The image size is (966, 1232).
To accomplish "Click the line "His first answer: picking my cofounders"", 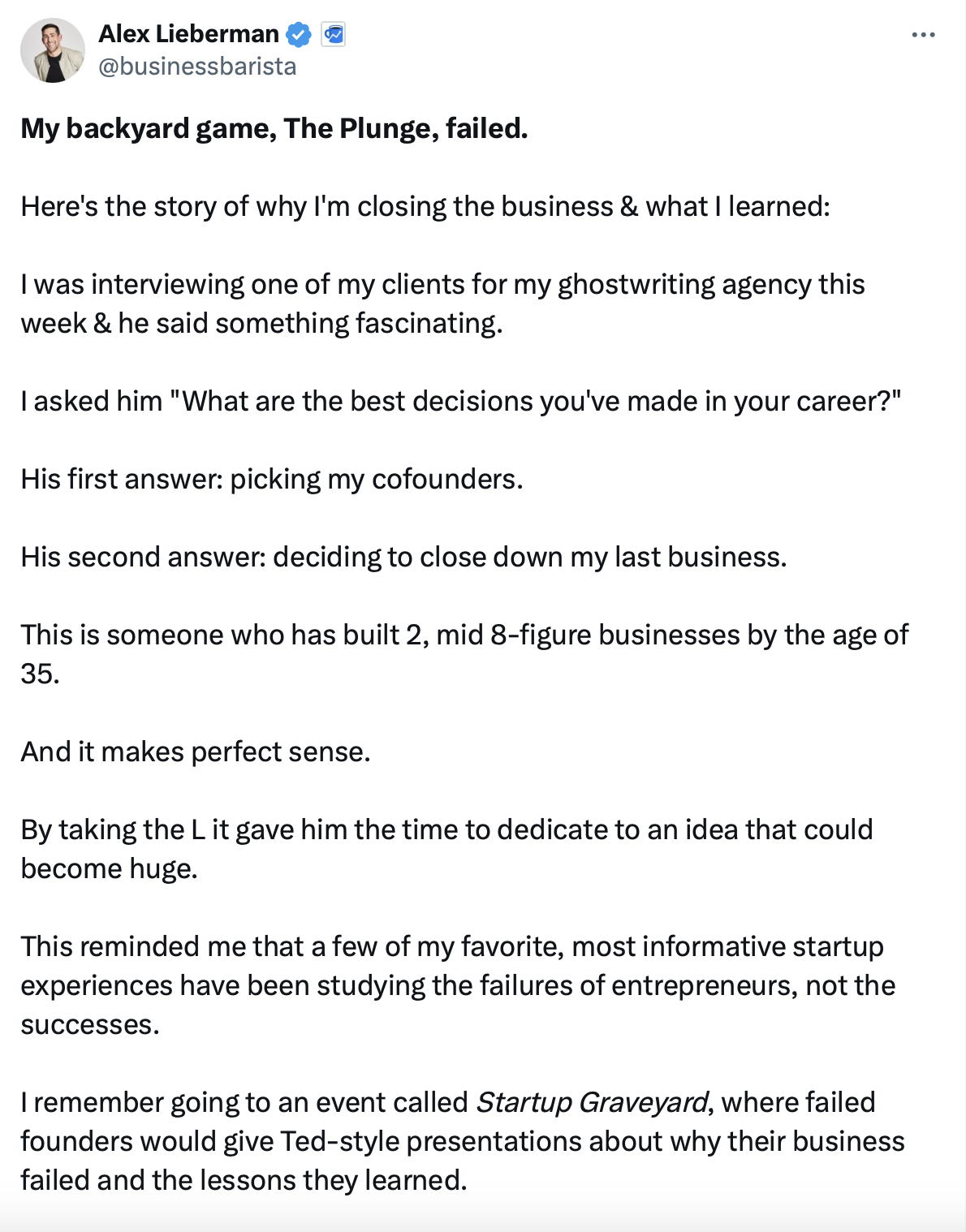I will pyautogui.click(x=272, y=480).
